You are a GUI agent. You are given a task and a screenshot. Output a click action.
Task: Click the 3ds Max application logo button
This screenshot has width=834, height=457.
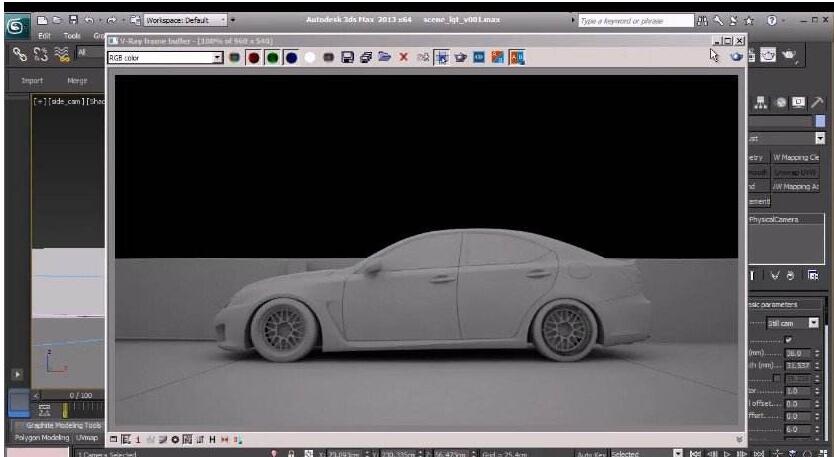click(16, 25)
